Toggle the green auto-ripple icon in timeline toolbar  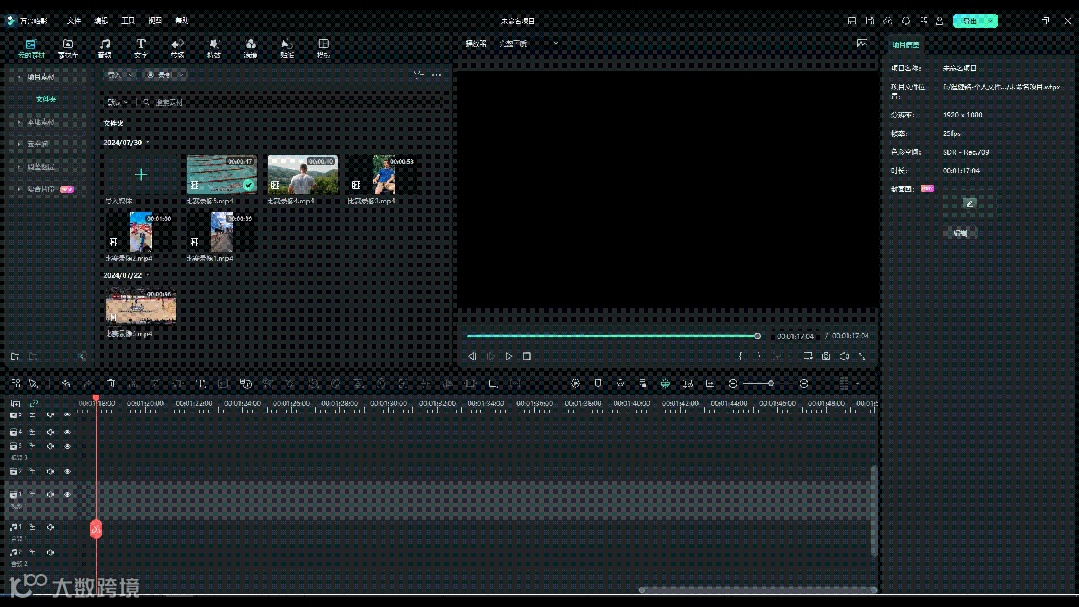(x=665, y=383)
